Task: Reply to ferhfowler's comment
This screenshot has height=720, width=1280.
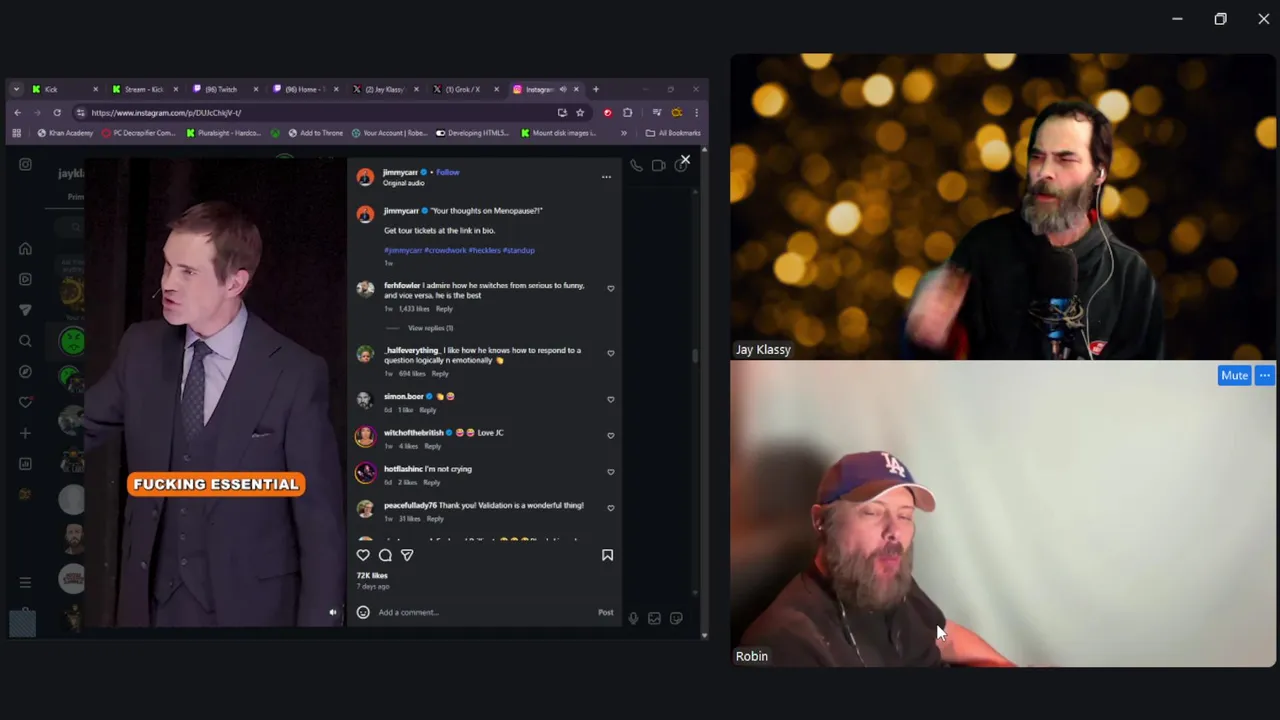Action: tap(444, 309)
